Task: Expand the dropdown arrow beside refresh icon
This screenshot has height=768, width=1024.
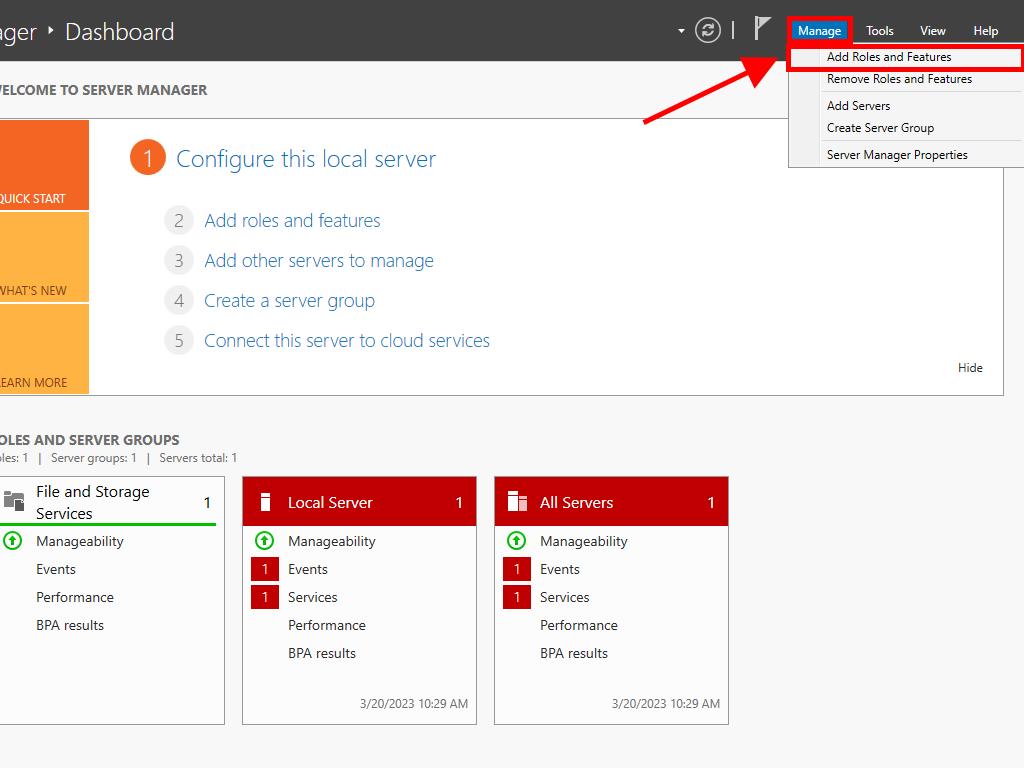Action: point(681,31)
